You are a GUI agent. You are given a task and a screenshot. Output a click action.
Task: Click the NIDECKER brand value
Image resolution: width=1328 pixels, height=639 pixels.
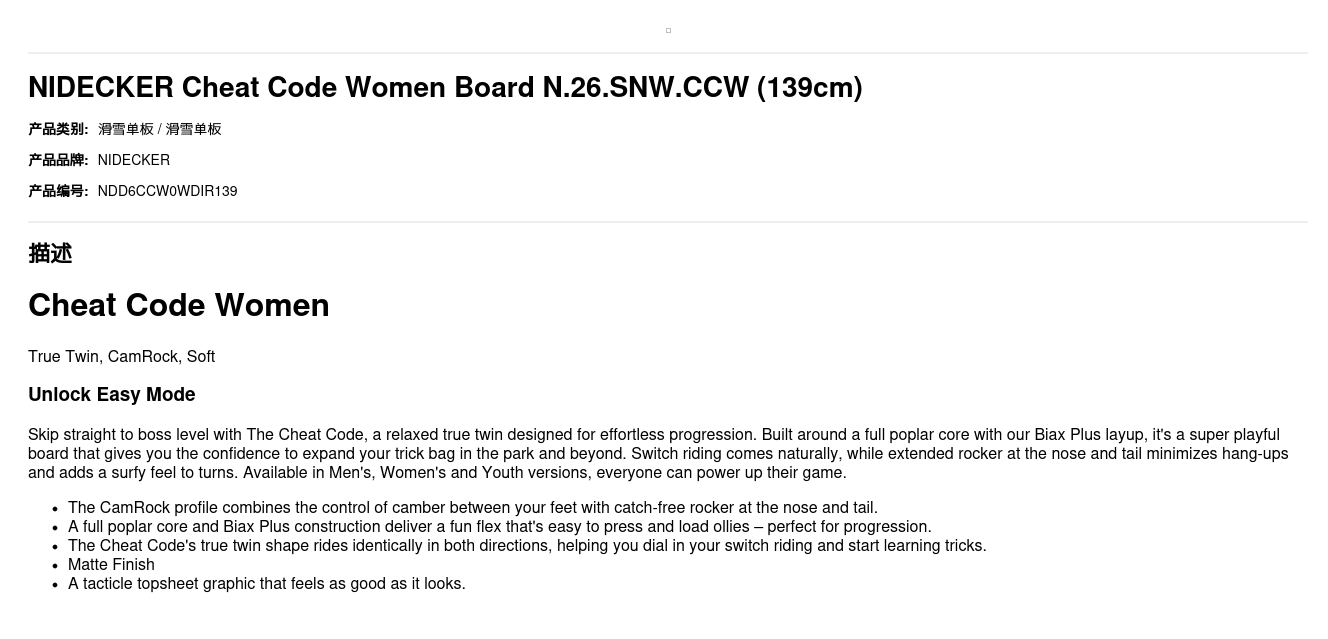[x=134, y=160]
